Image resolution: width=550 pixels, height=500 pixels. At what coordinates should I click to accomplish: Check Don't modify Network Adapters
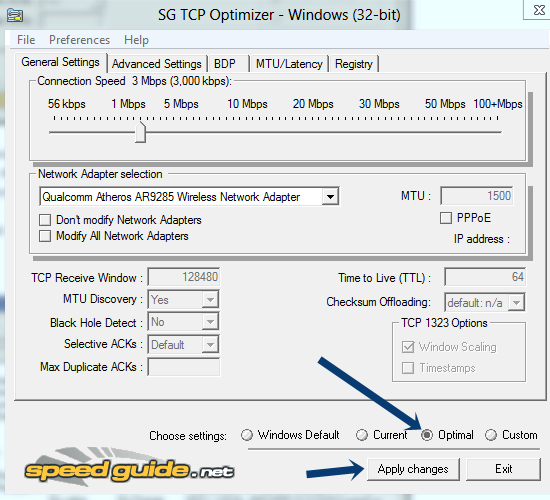point(45,220)
